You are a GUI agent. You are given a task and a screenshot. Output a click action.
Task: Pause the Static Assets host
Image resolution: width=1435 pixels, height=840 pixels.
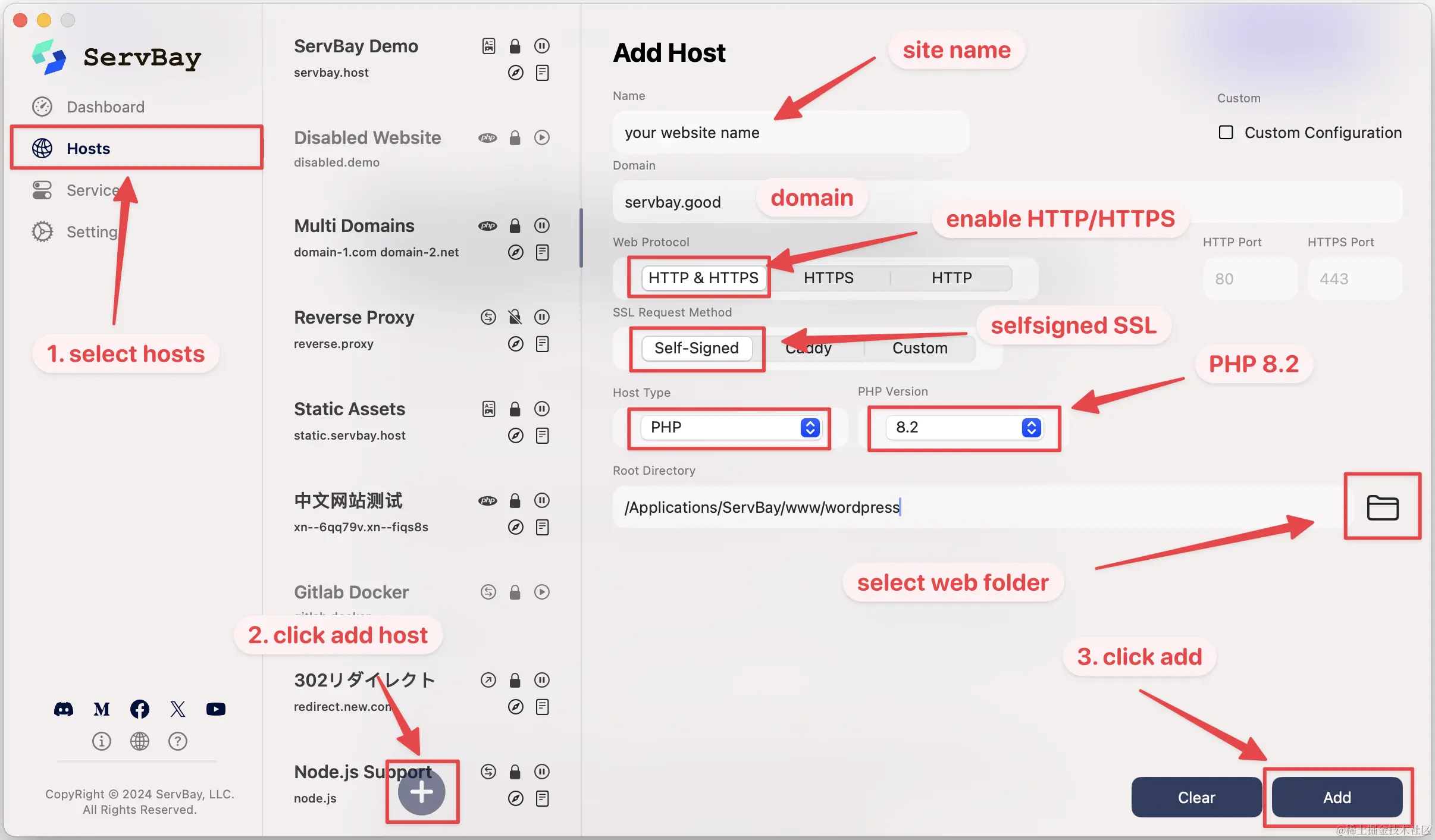[541, 409]
